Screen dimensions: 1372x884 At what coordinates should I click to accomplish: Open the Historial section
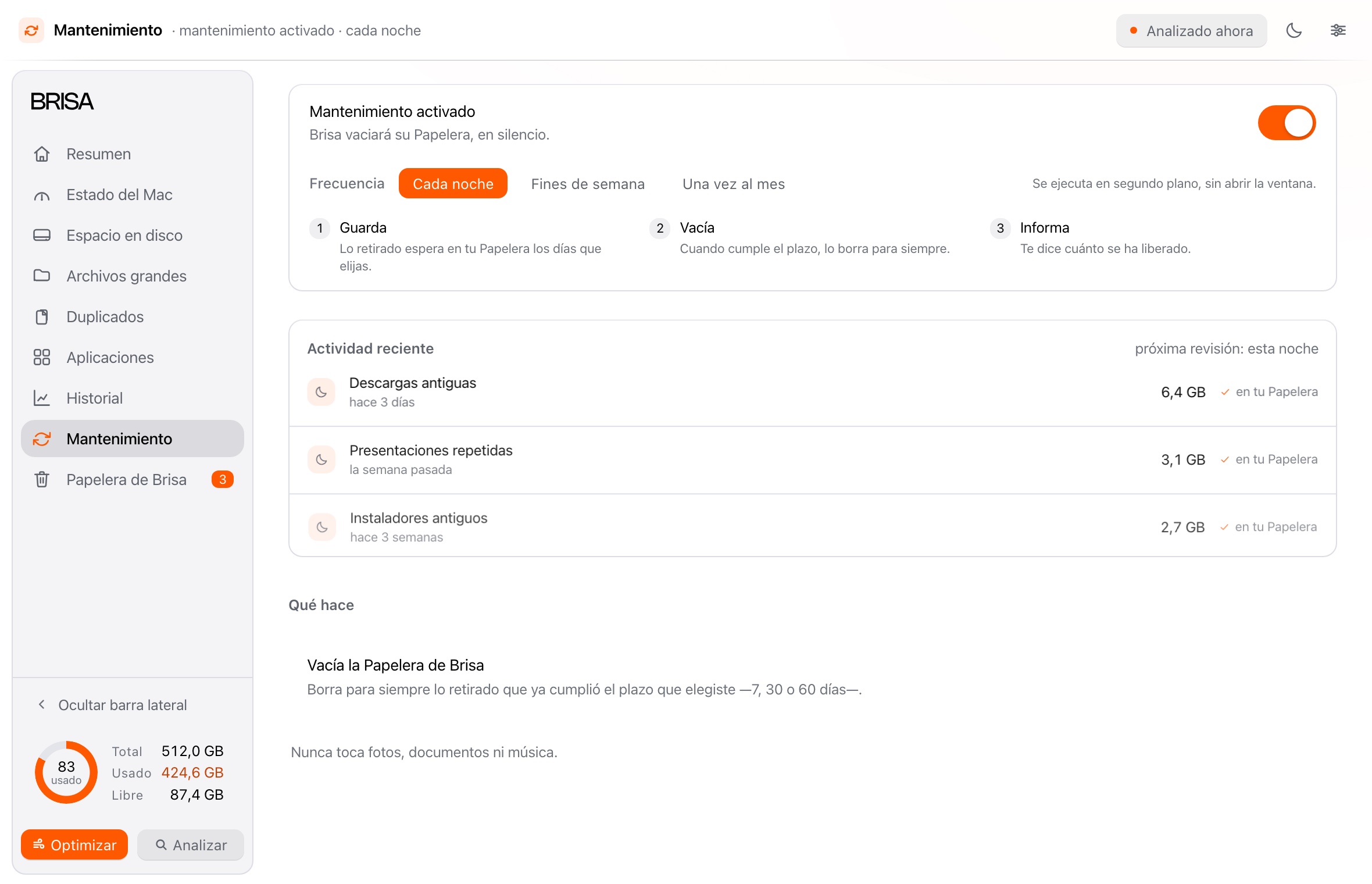133,398
